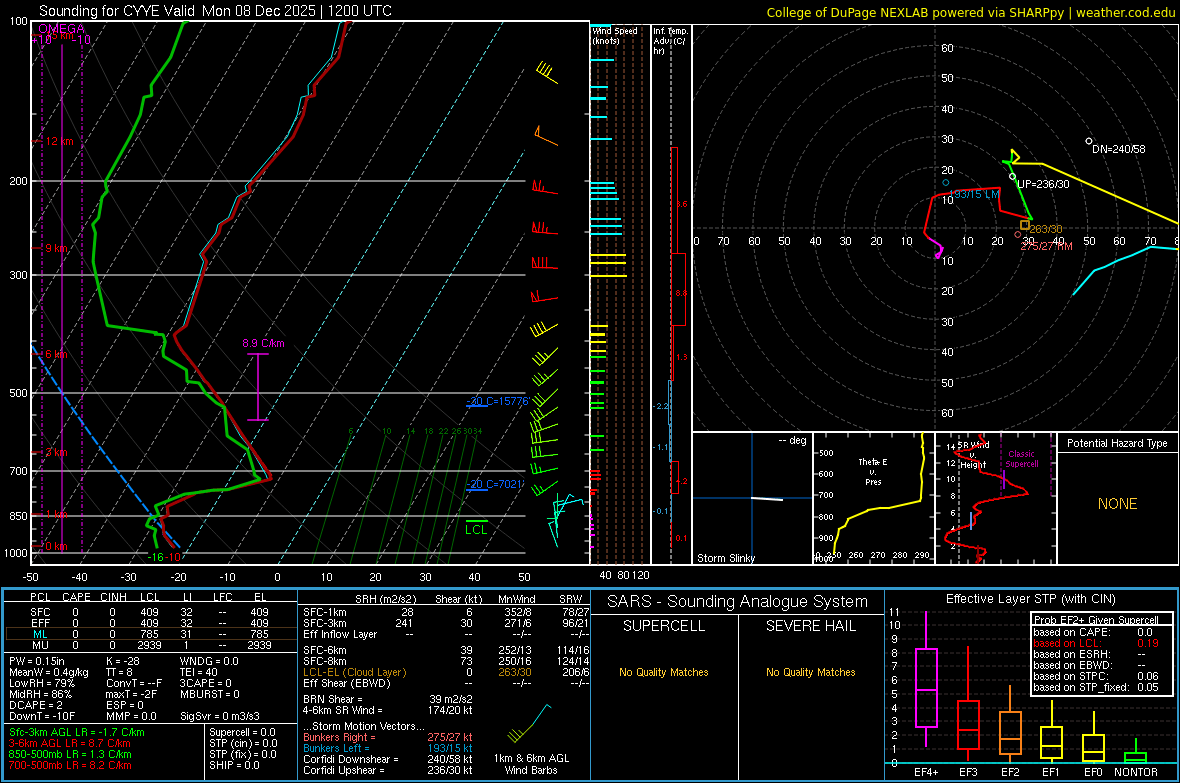Click the Bunkers Left motion row
The image size is (1180, 783).
click(x=388, y=748)
